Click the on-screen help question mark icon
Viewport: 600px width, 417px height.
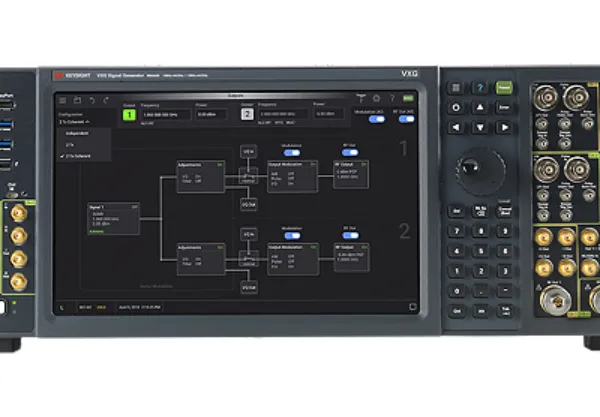coord(392,99)
